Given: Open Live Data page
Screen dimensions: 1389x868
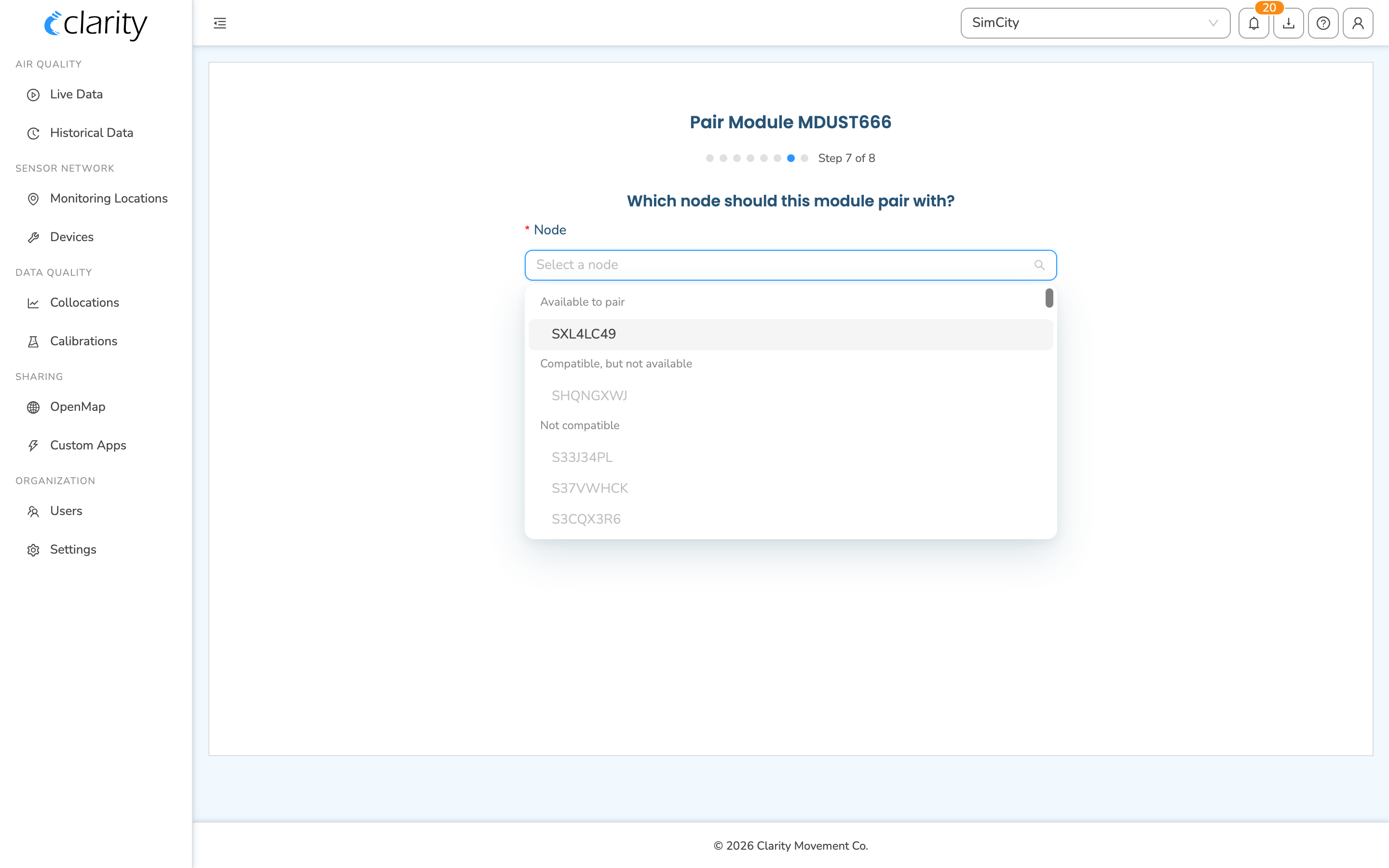Looking at the screenshot, I should (x=76, y=94).
